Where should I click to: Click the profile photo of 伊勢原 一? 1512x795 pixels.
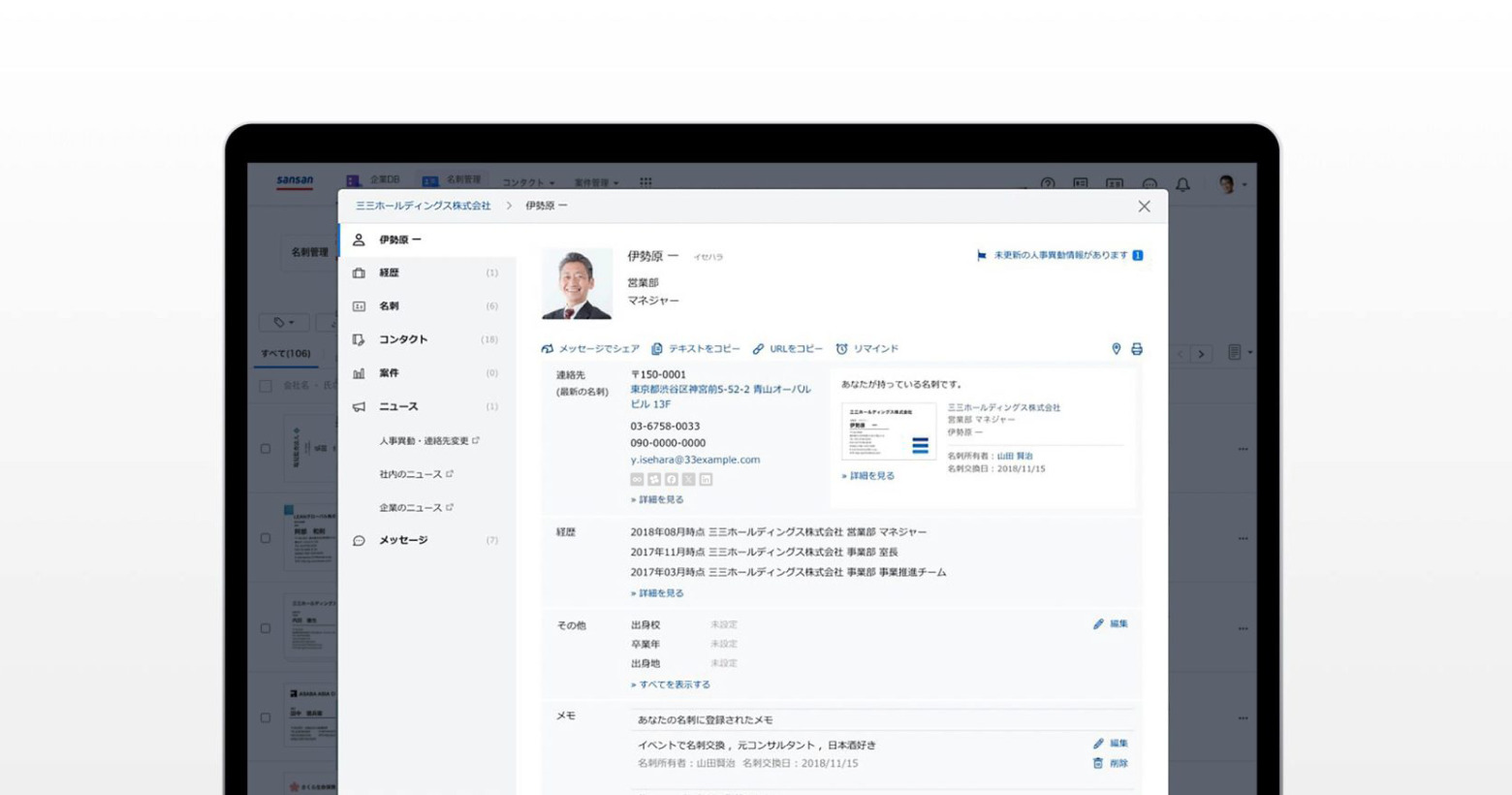coord(577,284)
